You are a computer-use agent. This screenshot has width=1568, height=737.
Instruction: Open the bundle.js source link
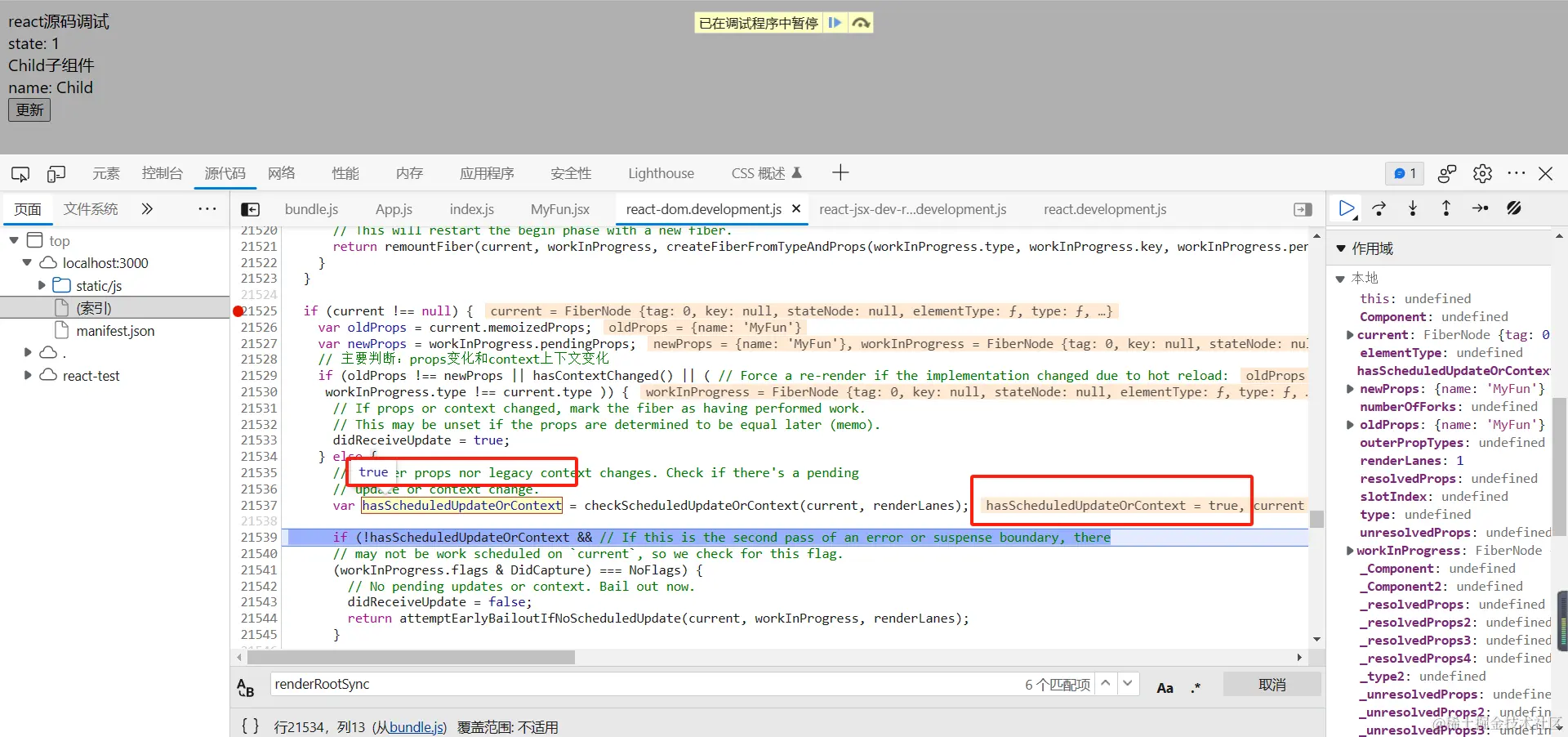click(416, 727)
